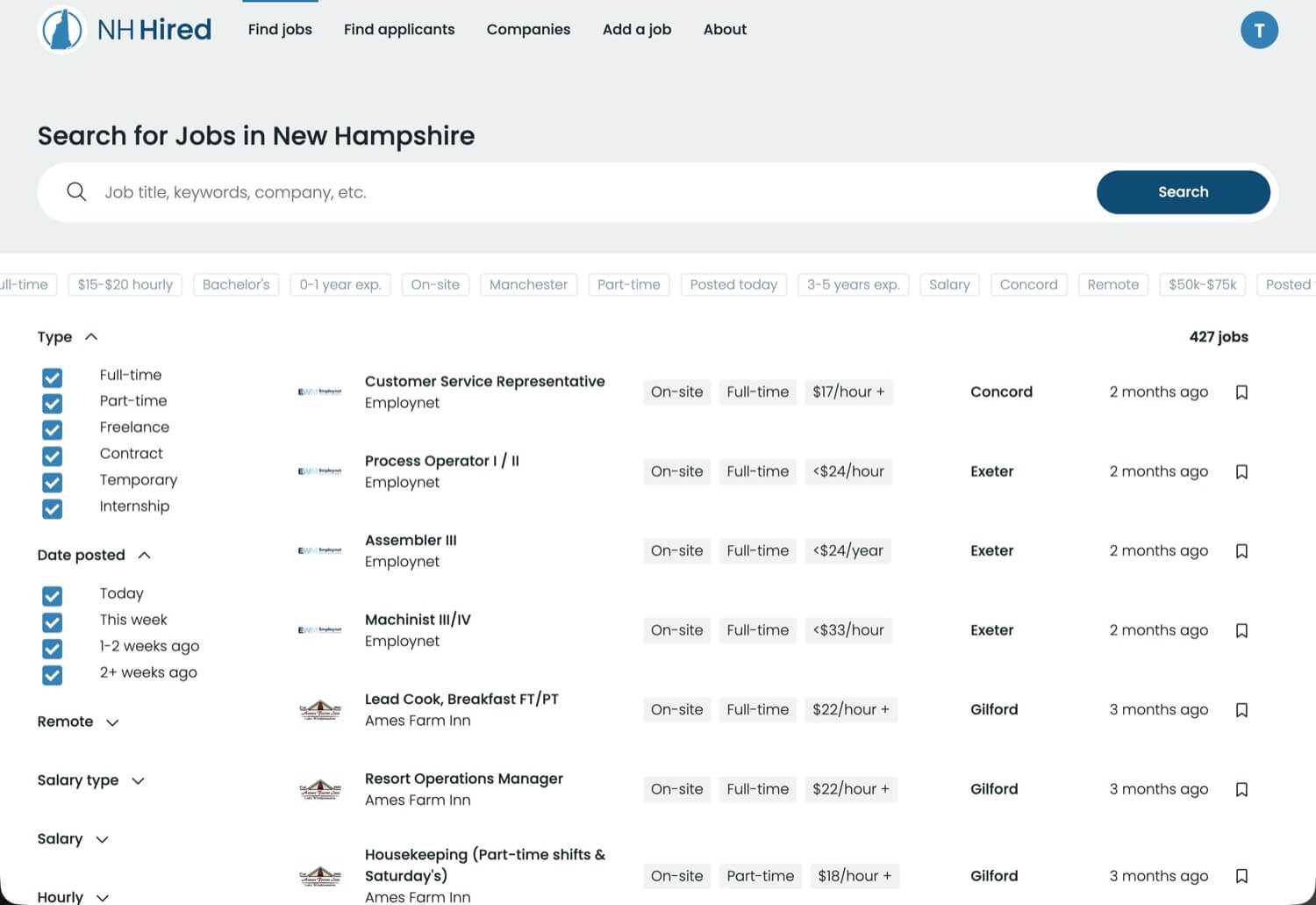The image size is (1316, 905).
Task: Apply the Concord quick filter chip
Action: click(1028, 284)
